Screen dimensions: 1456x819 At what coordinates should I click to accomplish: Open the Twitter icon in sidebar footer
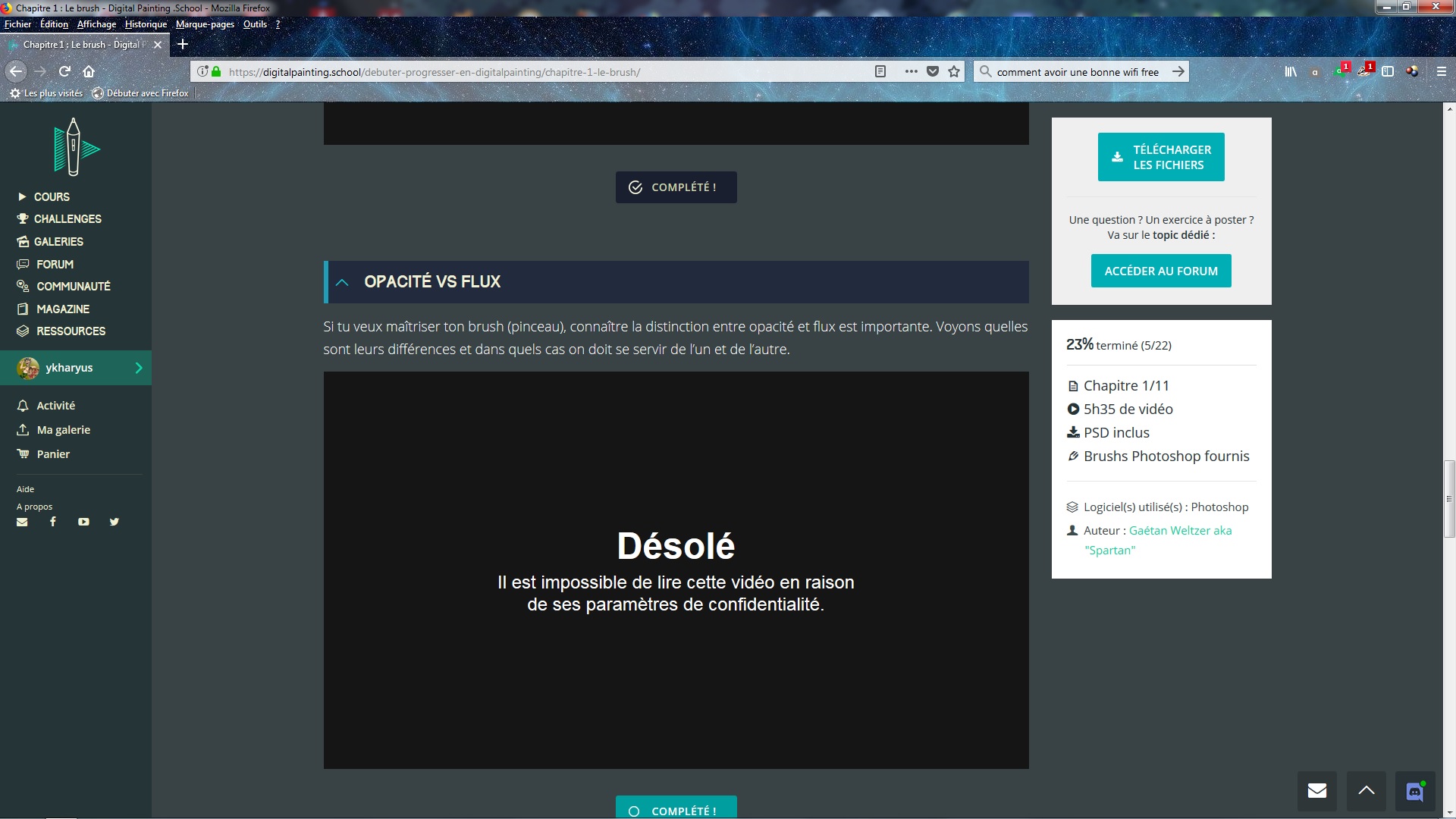click(115, 522)
